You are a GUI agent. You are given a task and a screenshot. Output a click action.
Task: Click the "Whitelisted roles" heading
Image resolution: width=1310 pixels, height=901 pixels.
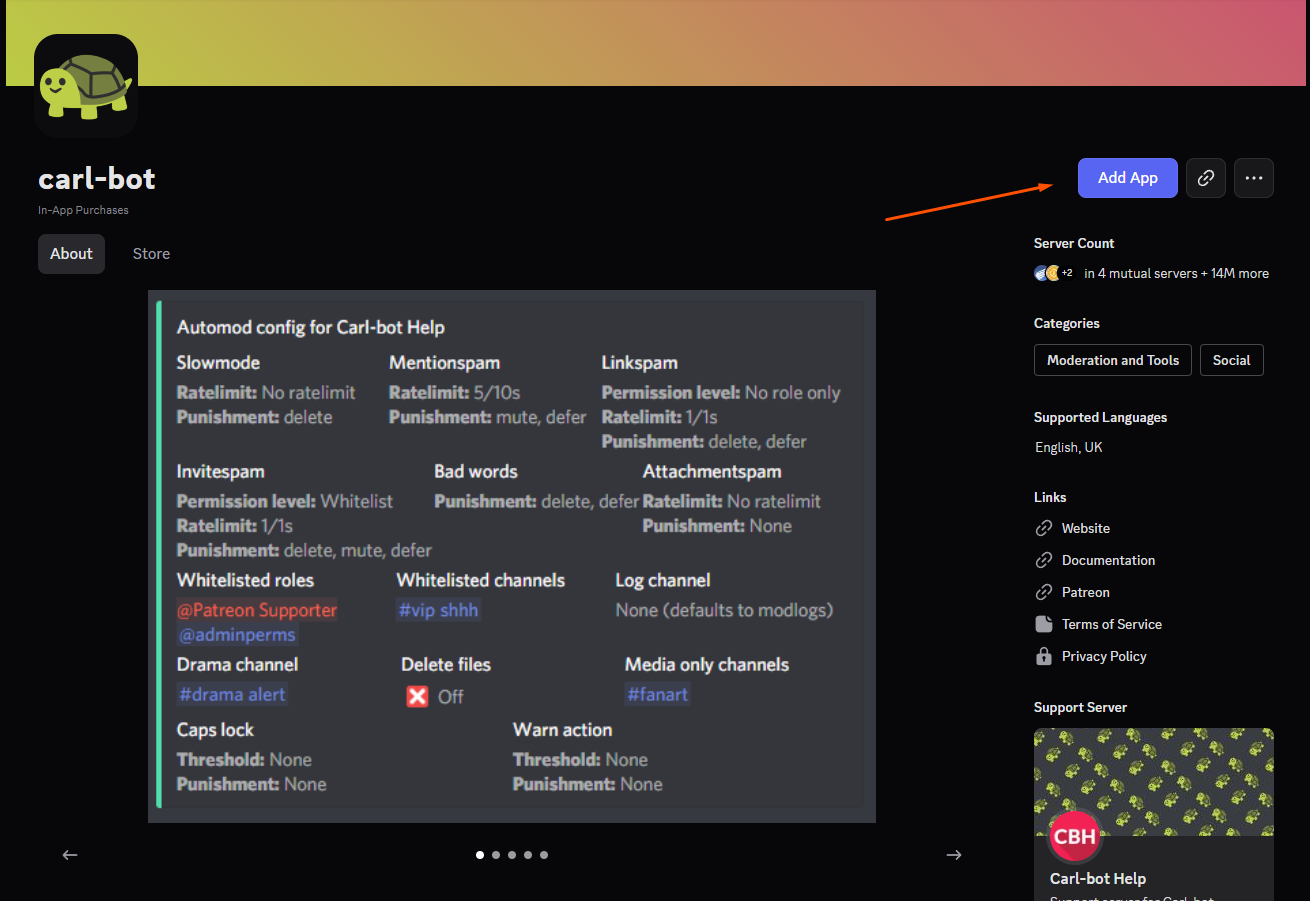[x=245, y=580]
